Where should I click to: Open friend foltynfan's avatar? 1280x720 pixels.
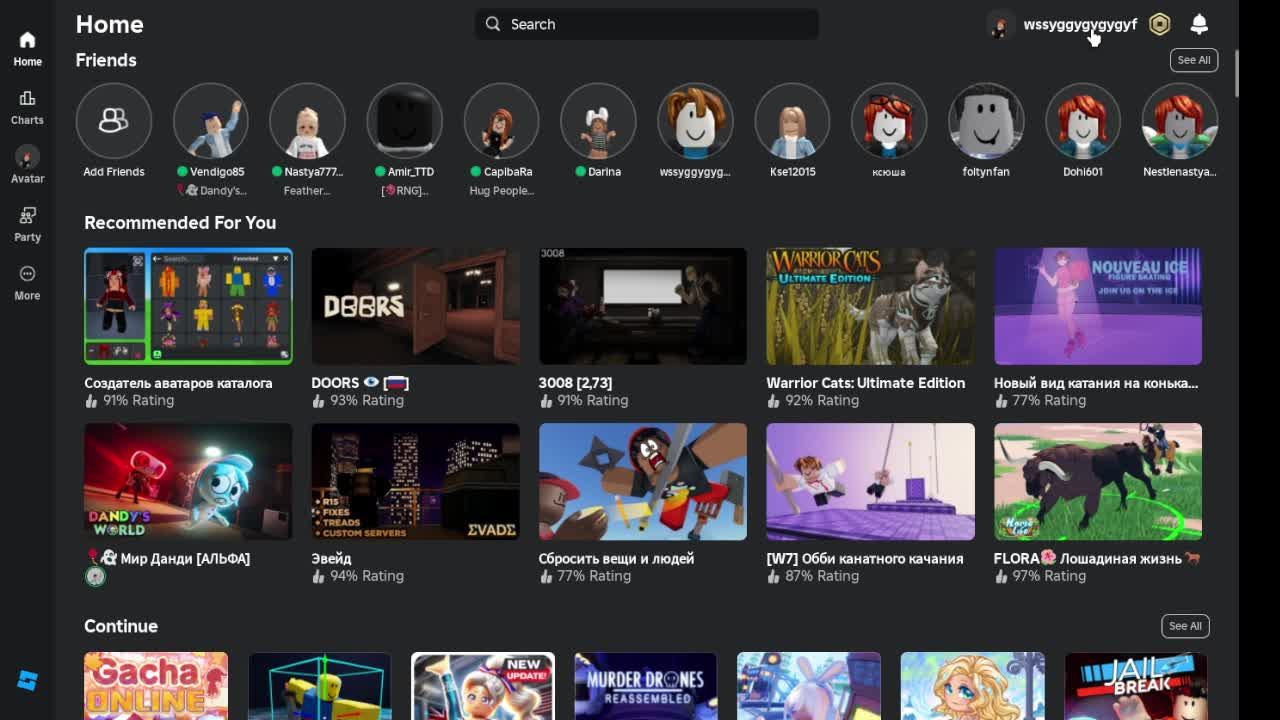[x=986, y=121]
